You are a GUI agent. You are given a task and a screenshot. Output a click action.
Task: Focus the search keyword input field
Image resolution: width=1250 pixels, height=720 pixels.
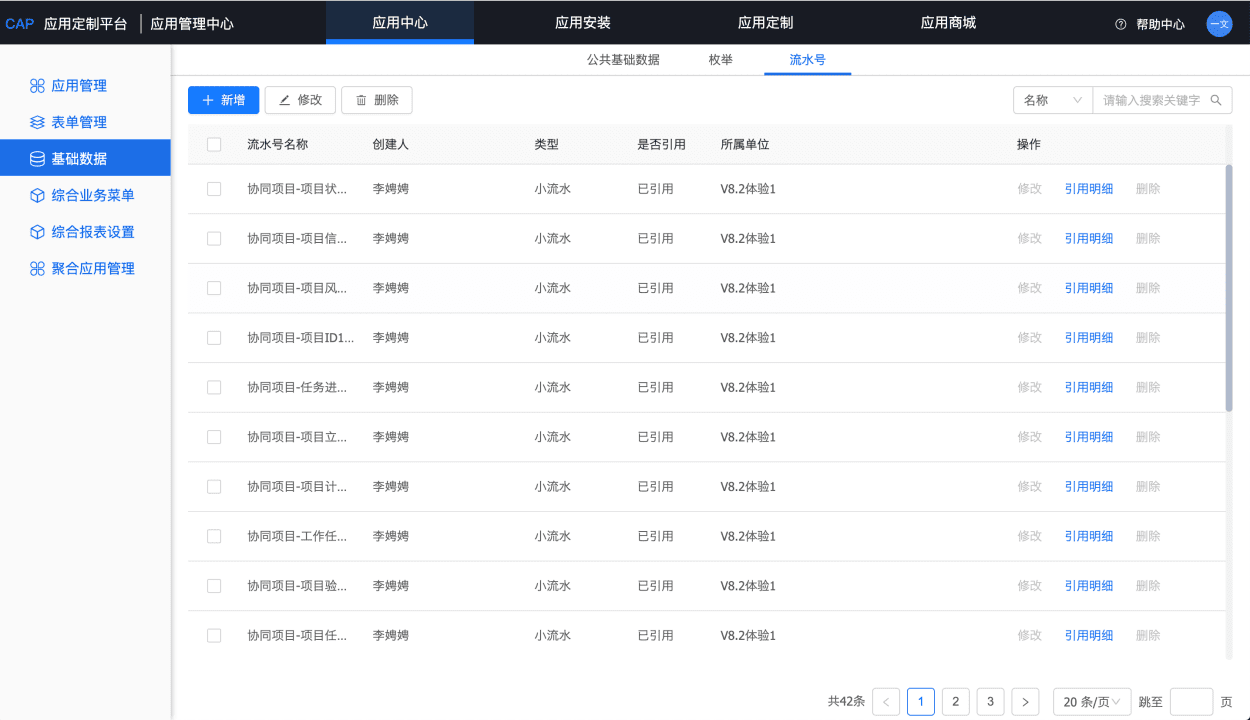(x=1154, y=100)
